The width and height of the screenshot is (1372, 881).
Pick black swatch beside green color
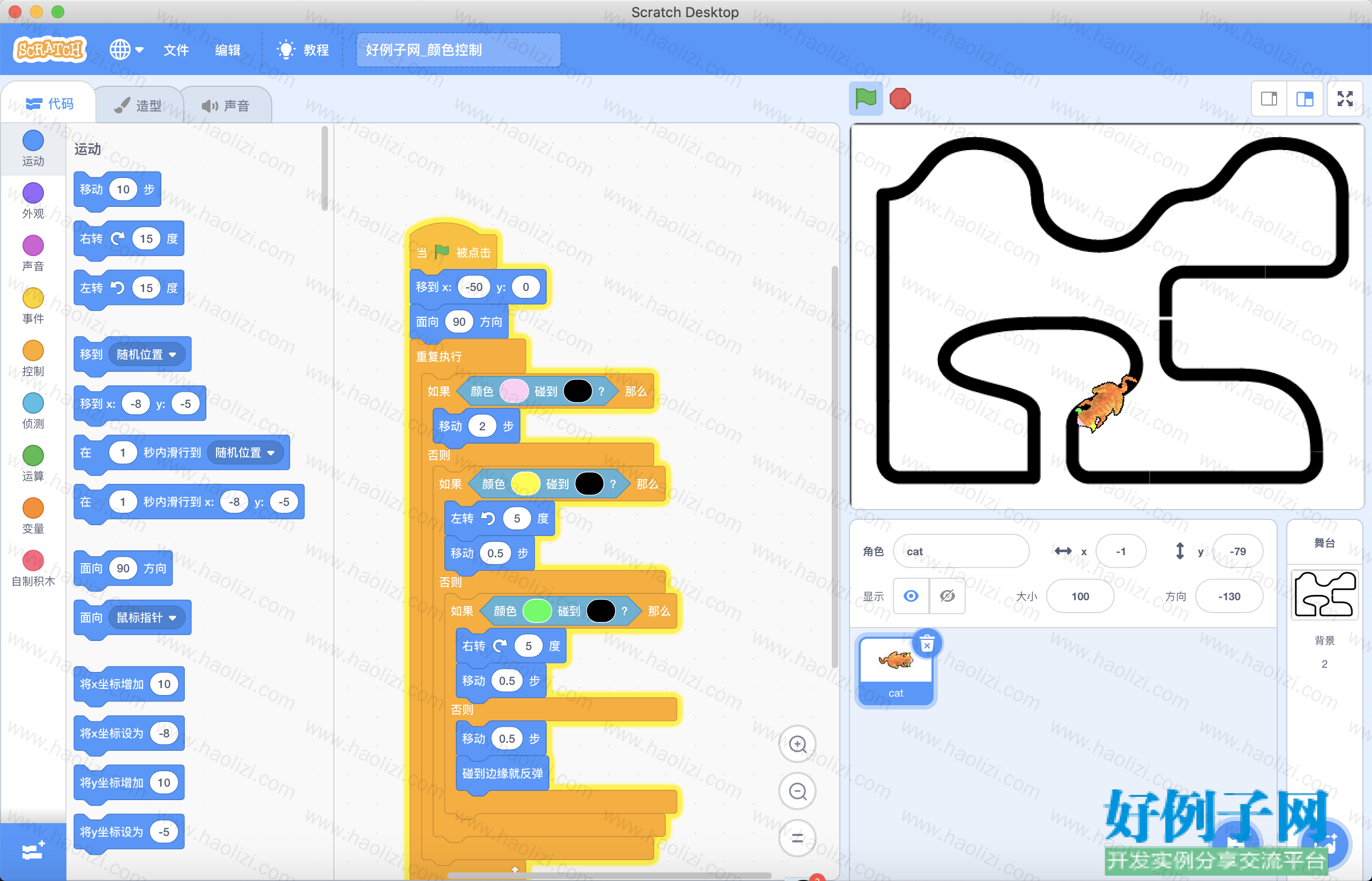tap(601, 611)
